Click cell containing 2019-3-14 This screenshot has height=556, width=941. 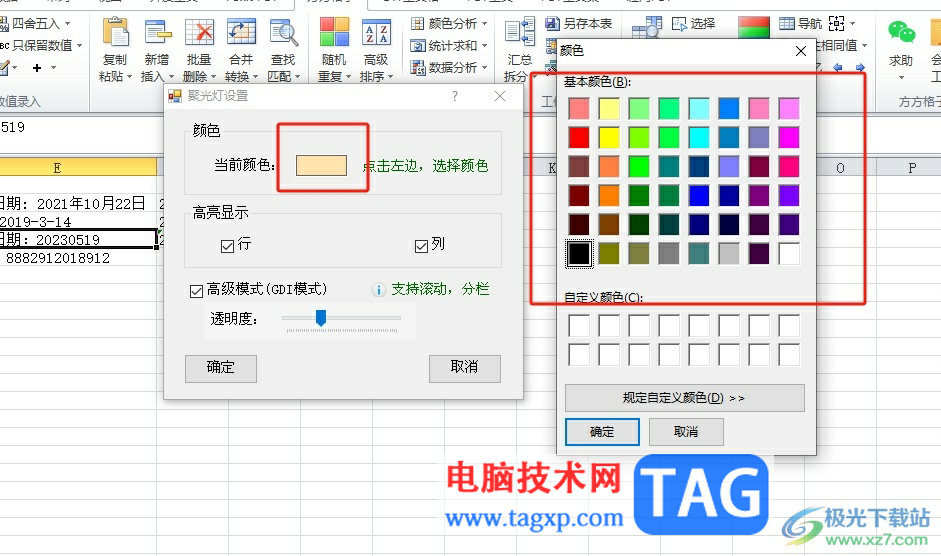(78, 222)
